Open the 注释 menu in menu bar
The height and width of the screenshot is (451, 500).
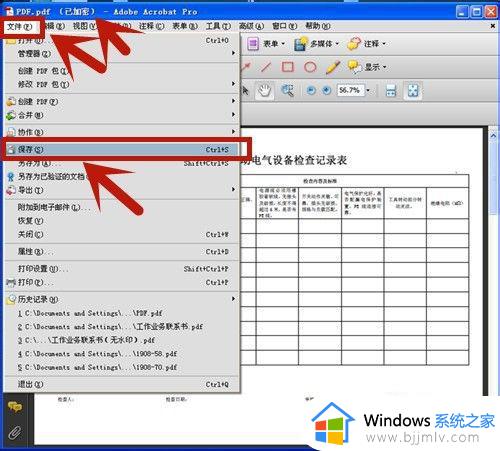point(152,26)
